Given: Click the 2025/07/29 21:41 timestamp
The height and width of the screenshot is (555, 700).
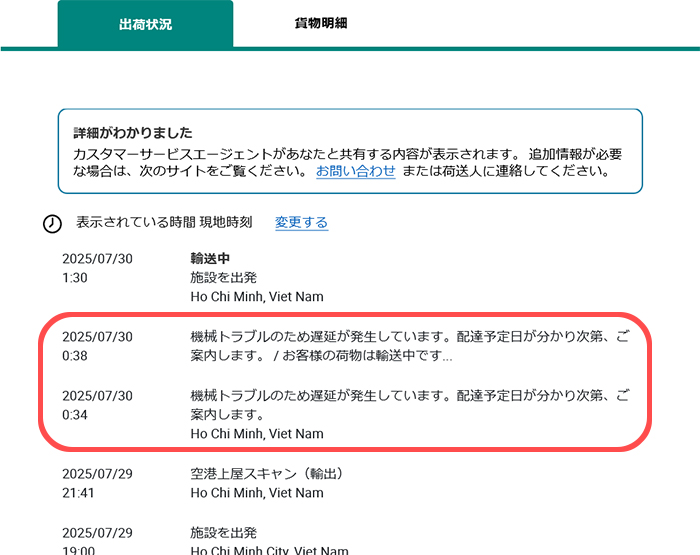Looking at the screenshot, I should point(97,483).
